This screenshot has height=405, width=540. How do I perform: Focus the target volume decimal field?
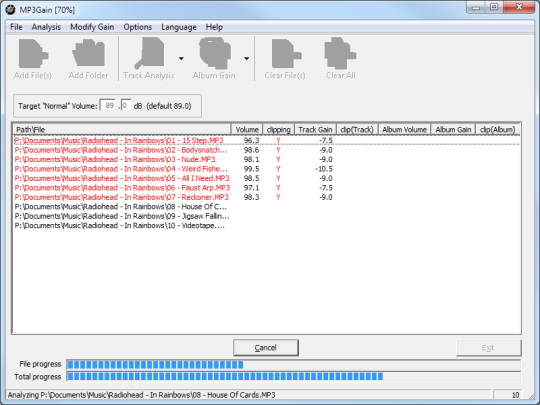coord(126,105)
